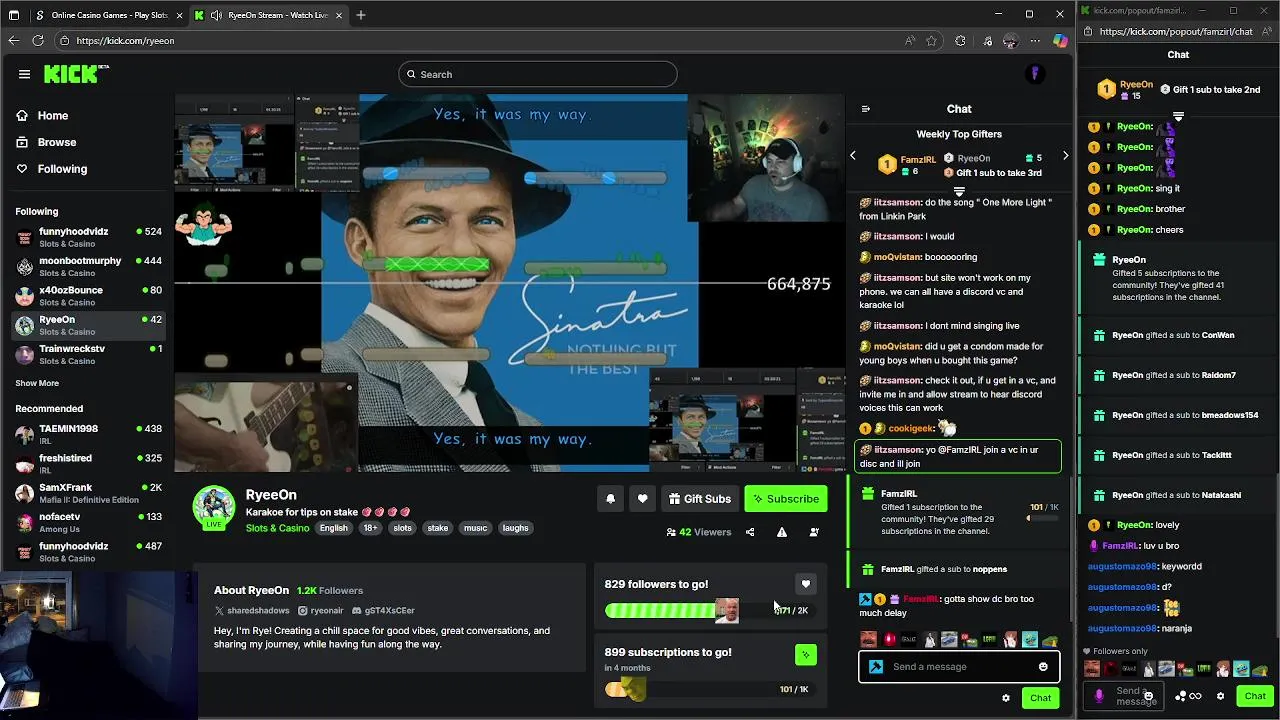The image size is (1280, 720).
Task: Open nofacetv recommended channel
Action: [87, 522]
